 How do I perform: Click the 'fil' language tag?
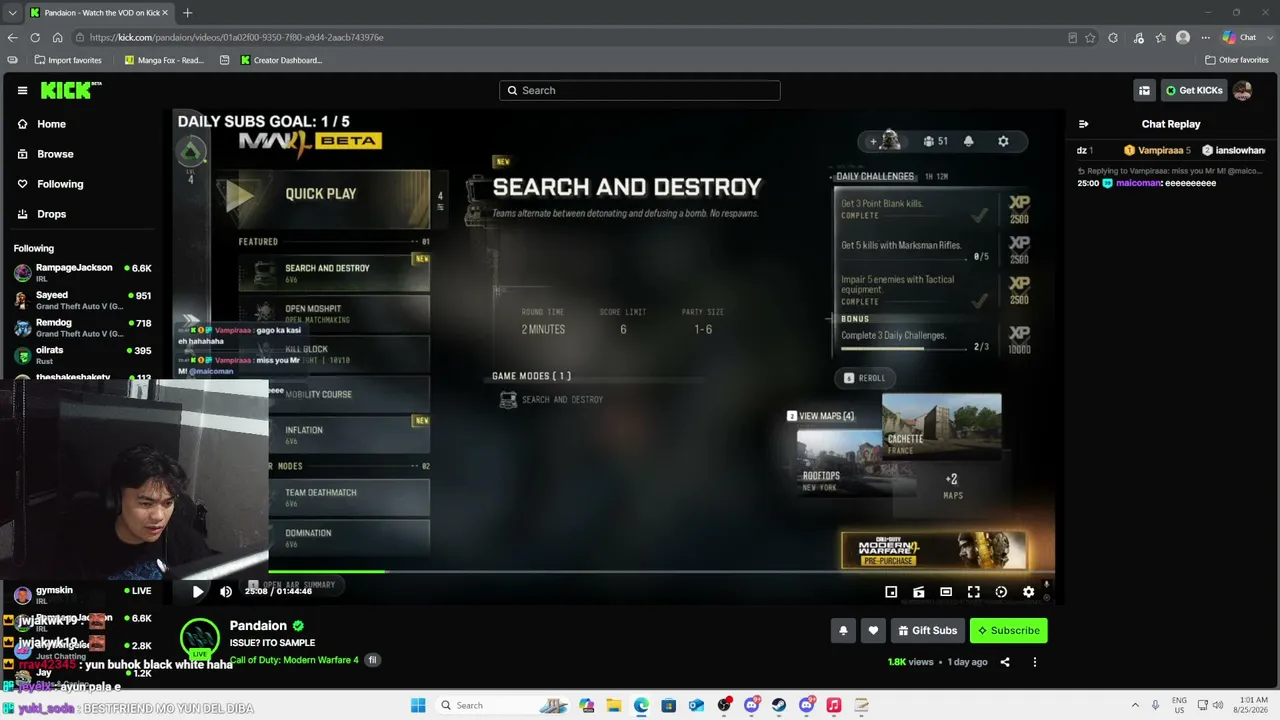pos(373,660)
